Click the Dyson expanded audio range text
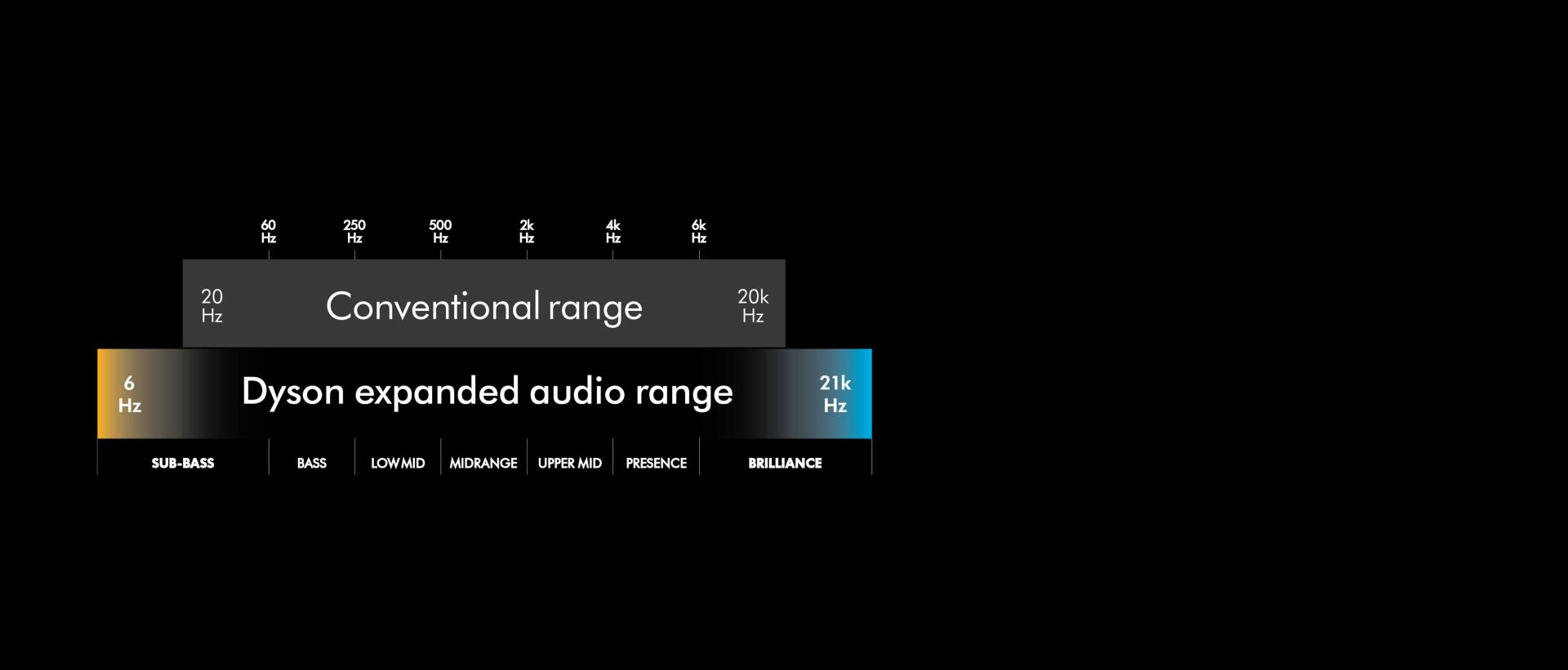The height and width of the screenshot is (670, 1568). [487, 393]
